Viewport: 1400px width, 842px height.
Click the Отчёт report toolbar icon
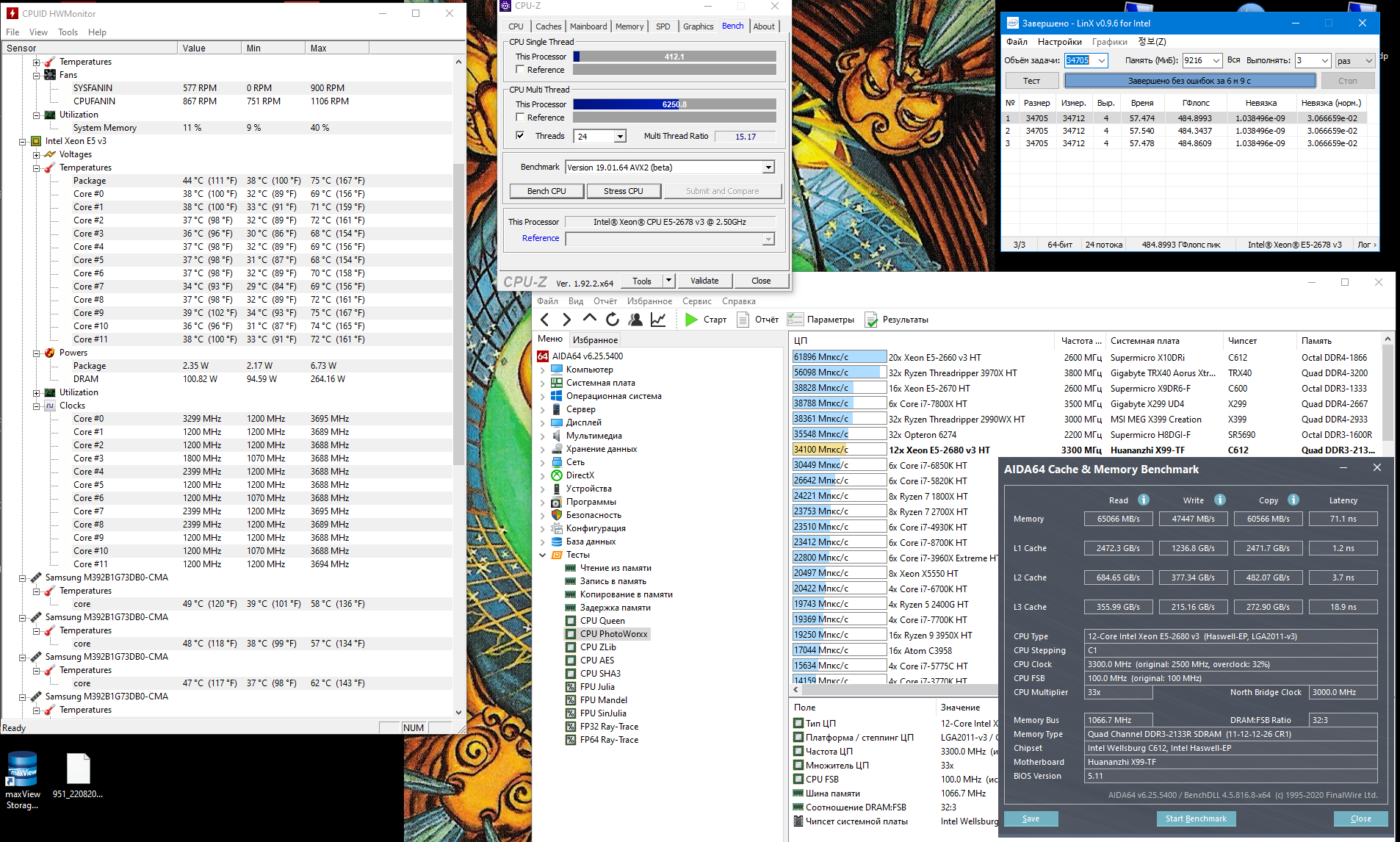pyautogui.click(x=743, y=320)
